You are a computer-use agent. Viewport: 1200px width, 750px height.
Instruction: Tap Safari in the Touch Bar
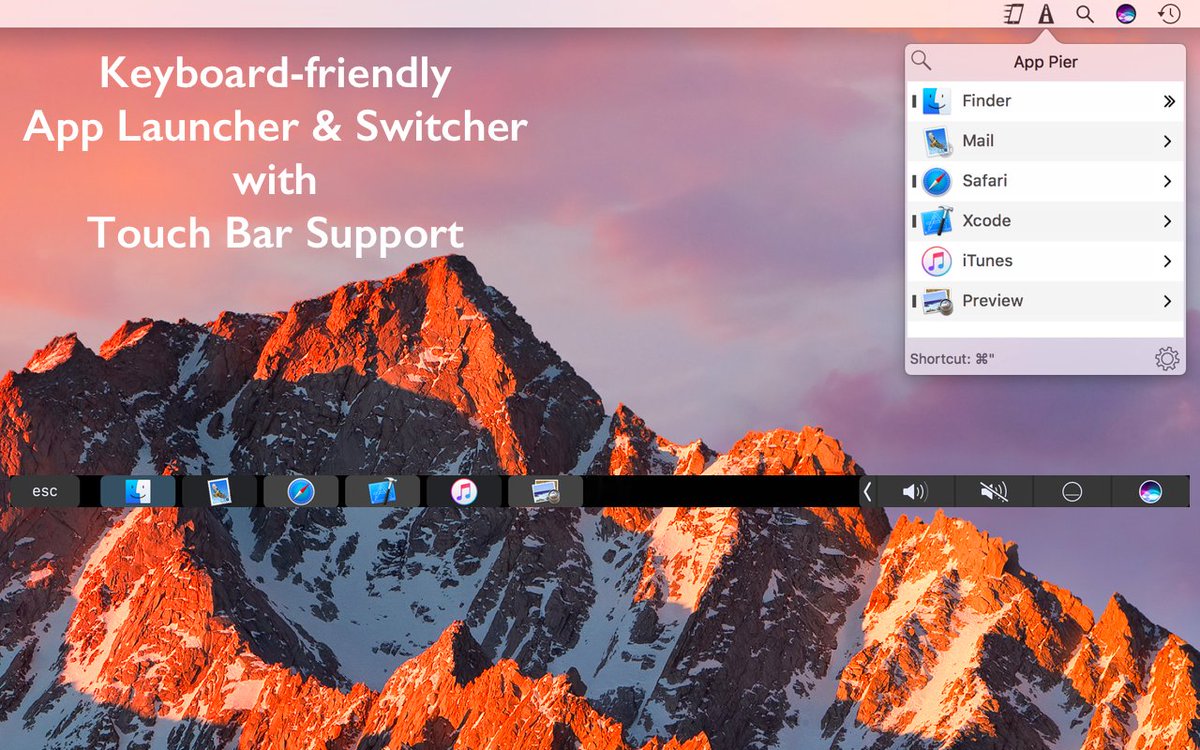[x=301, y=491]
